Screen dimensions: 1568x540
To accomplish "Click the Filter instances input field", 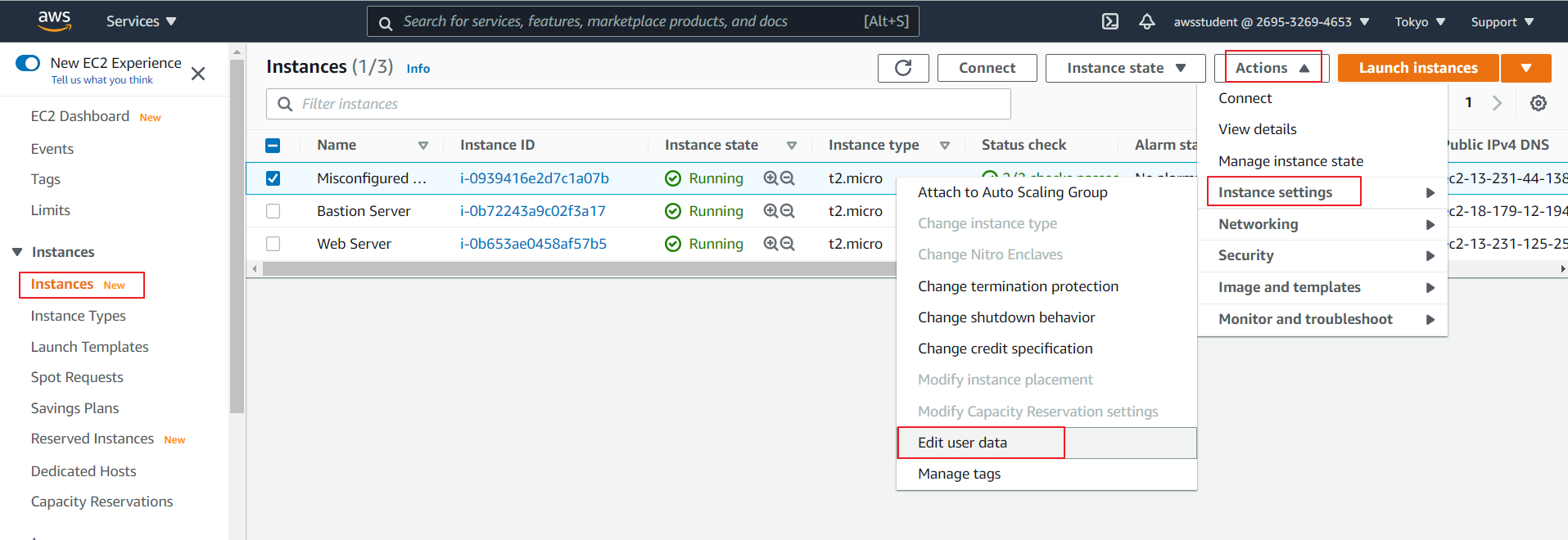I will (x=639, y=104).
